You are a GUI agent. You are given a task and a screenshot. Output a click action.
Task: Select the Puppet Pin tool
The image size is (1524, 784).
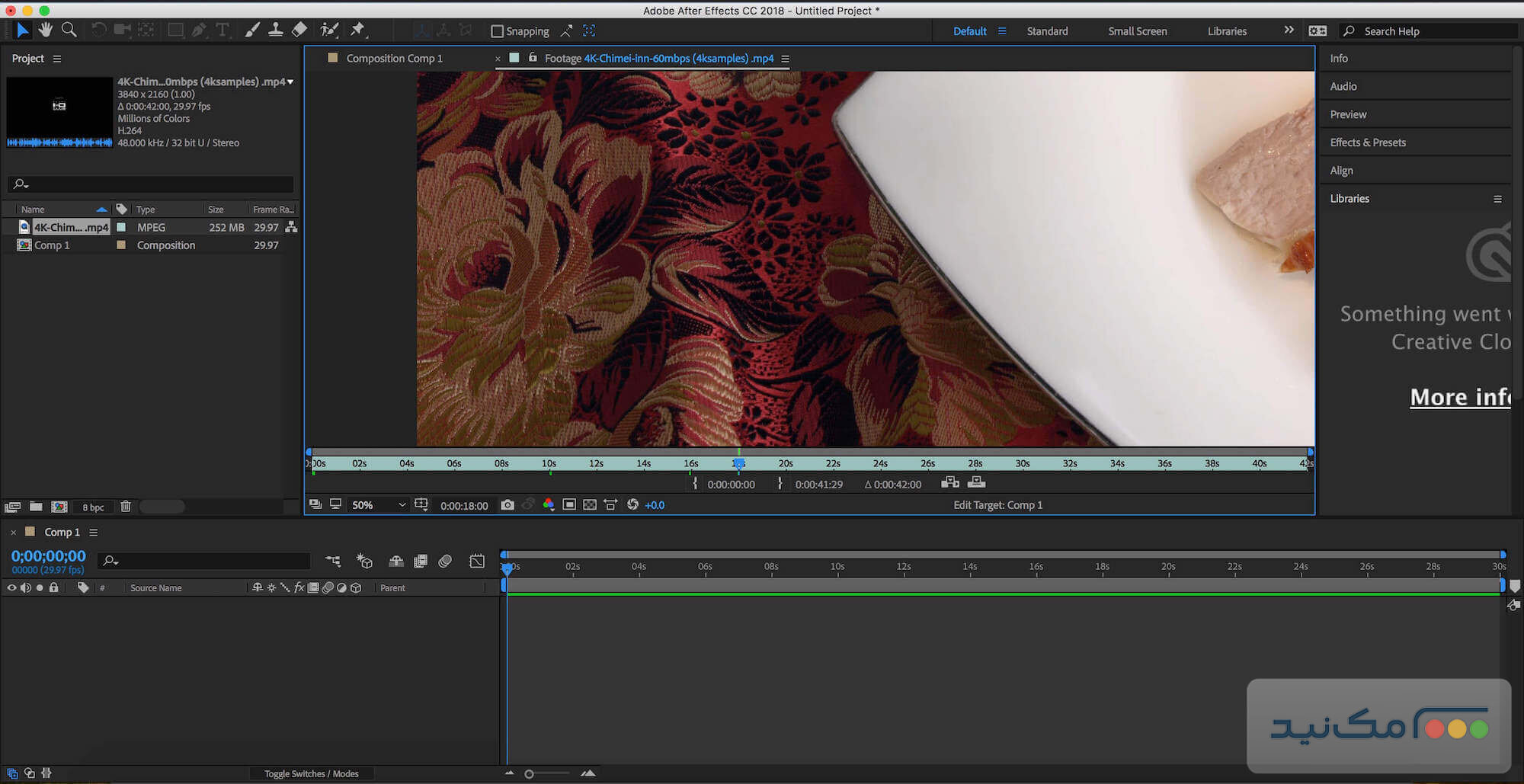pos(357,30)
